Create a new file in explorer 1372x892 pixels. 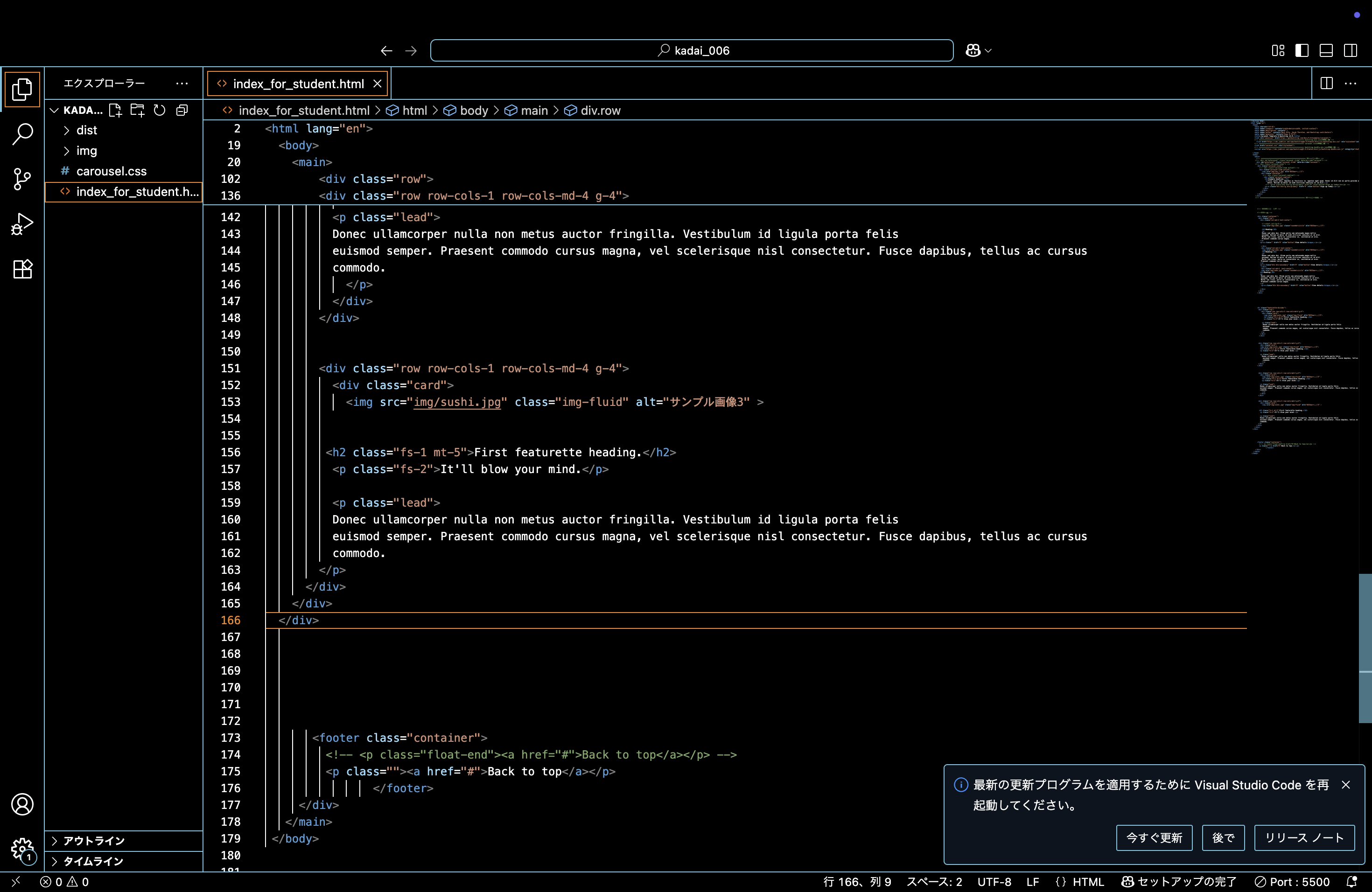[115, 110]
